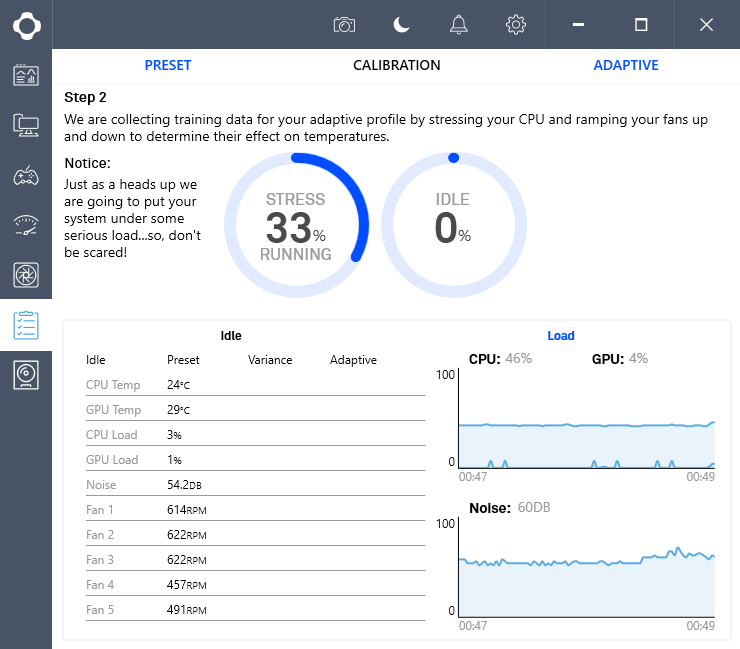Open the monitoring dashboard sidebar icon
This screenshot has width=740, height=649.
click(x=26, y=75)
